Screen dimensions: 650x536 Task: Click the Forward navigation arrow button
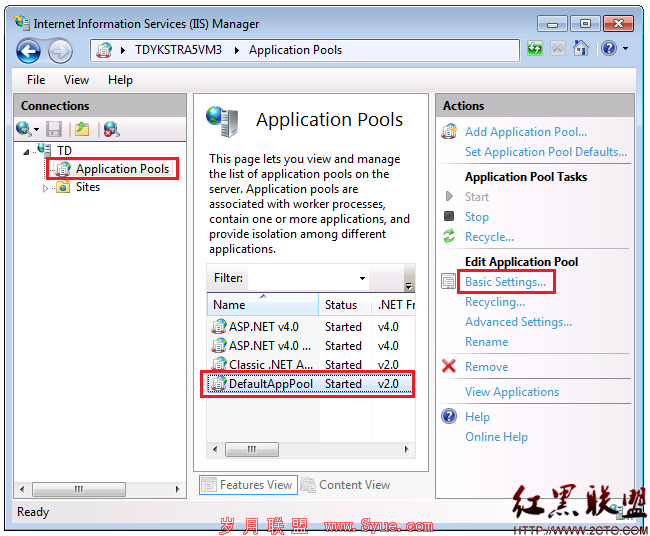pyautogui.click(x=60, y=51)
